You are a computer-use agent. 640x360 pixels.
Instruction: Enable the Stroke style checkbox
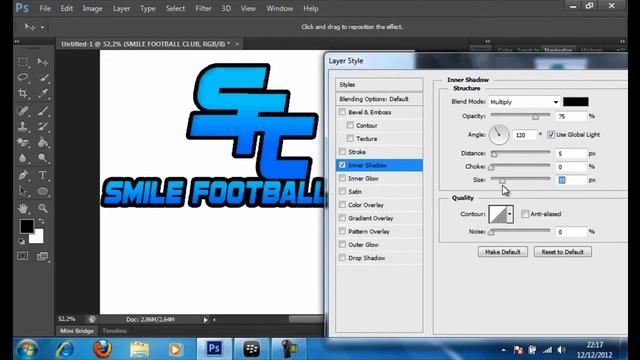pos(342,152)
